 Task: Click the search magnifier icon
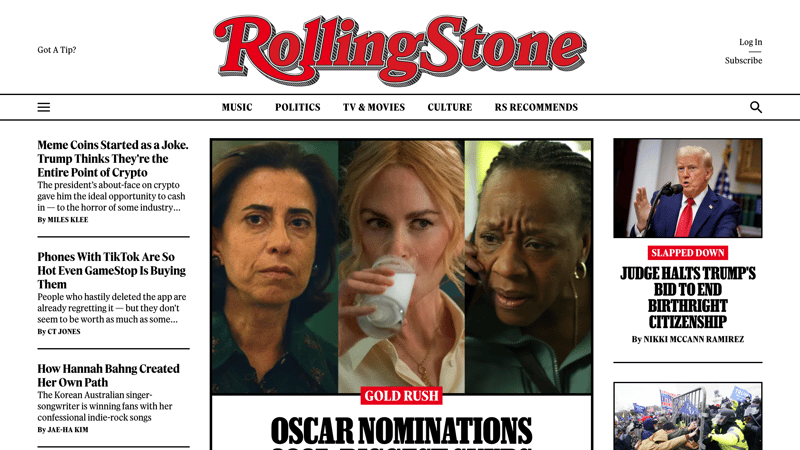756,107
